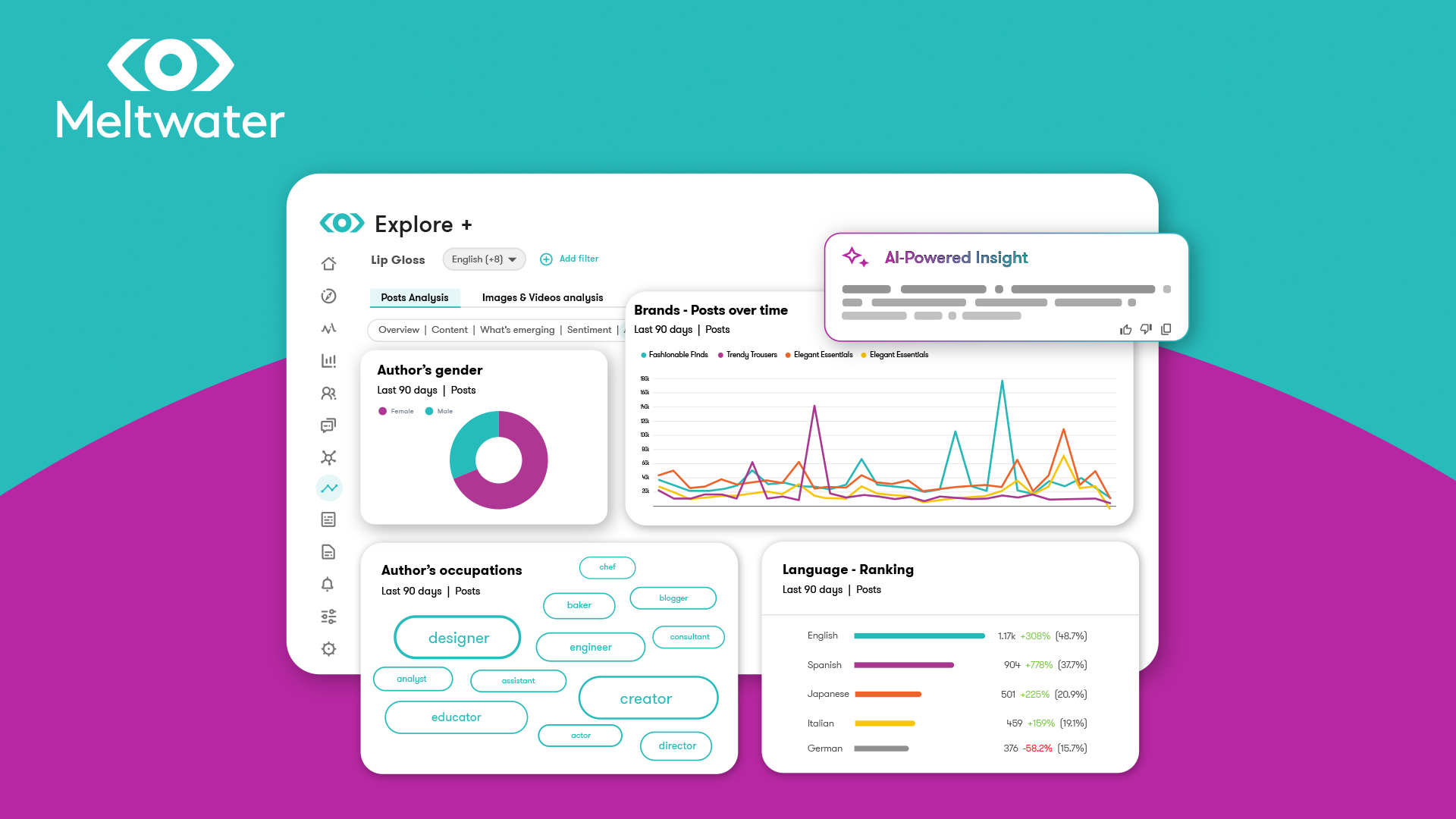Screen dimensions: 1456x819
Task: Open the people Audience icon in sidebar
Action: (x=328, y=393)
